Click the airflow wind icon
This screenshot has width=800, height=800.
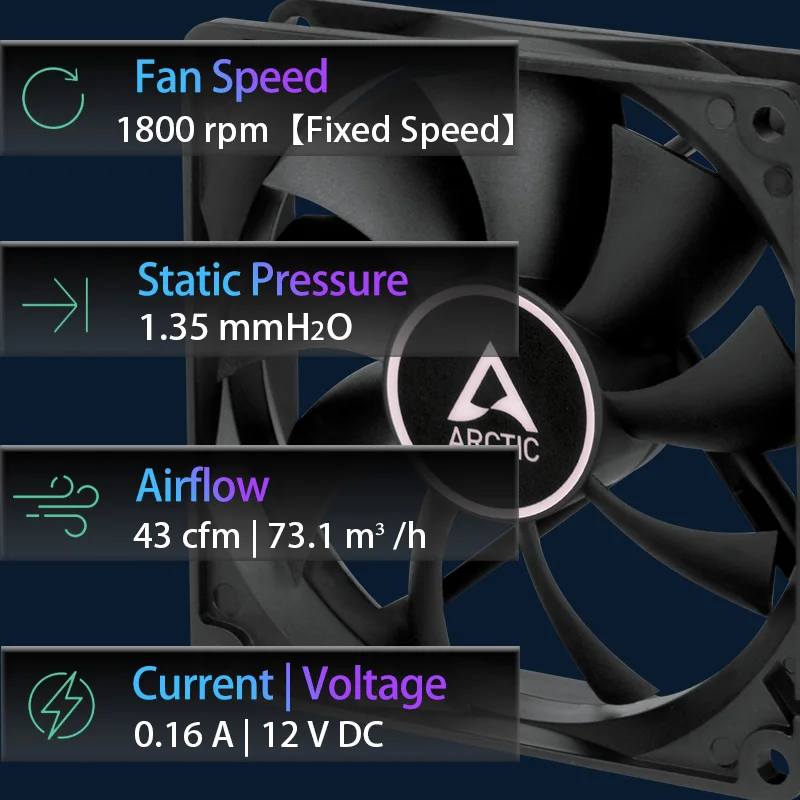pos(56,506)
